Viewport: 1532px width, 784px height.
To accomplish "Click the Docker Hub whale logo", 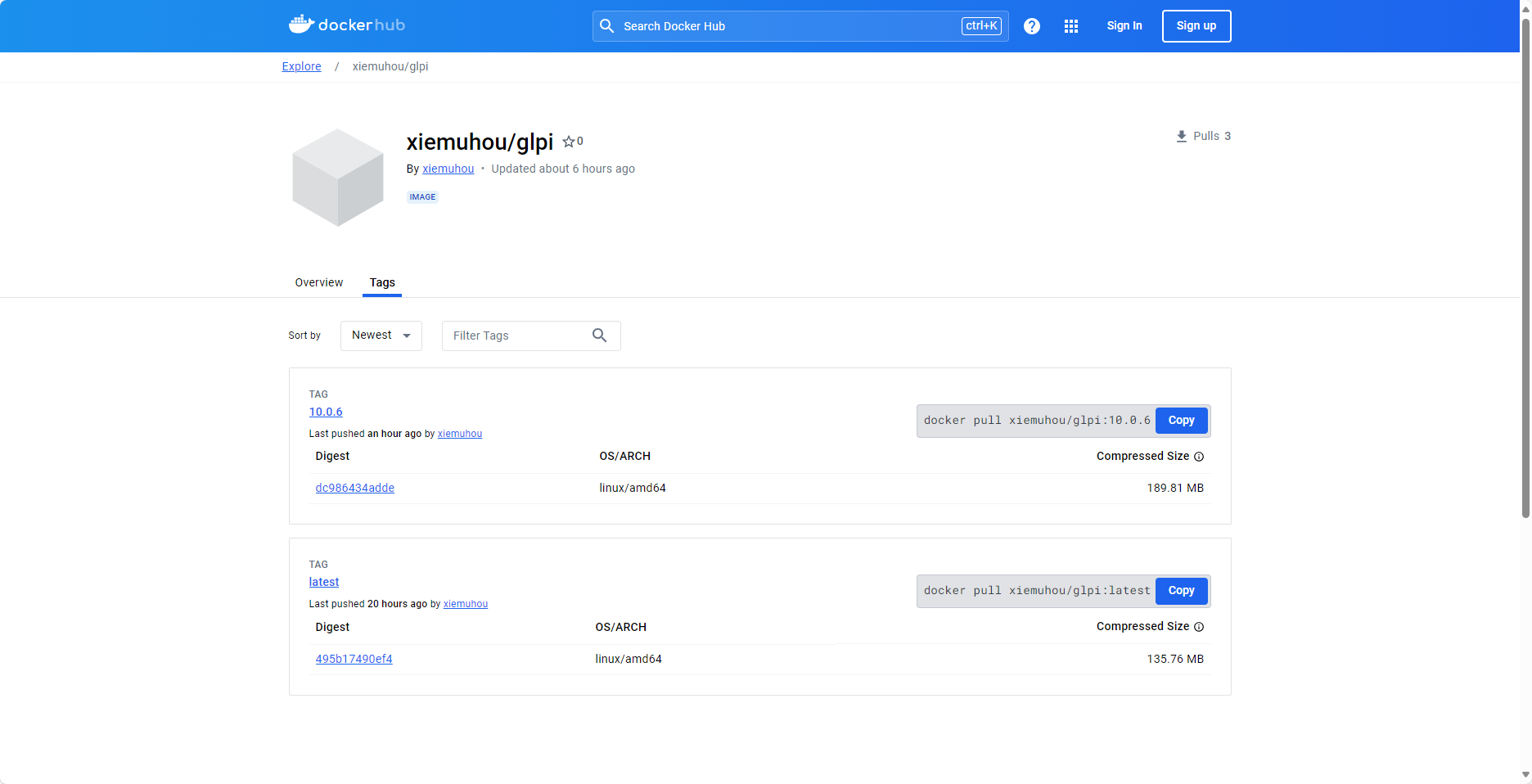I will point(346,25).
